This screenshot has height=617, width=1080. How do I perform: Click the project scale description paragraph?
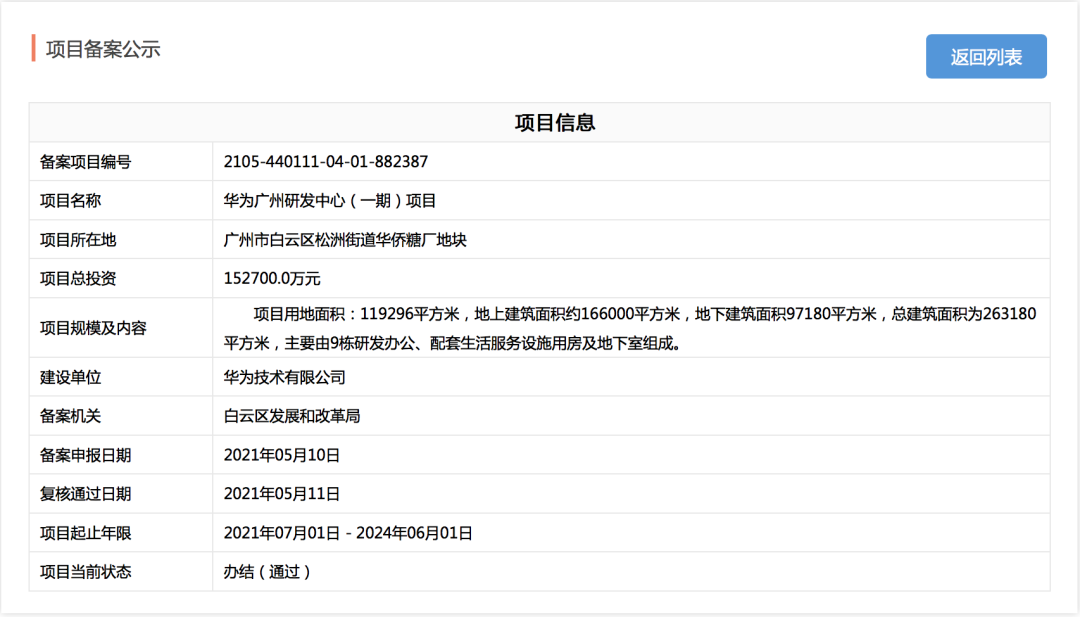coord(630,328)
